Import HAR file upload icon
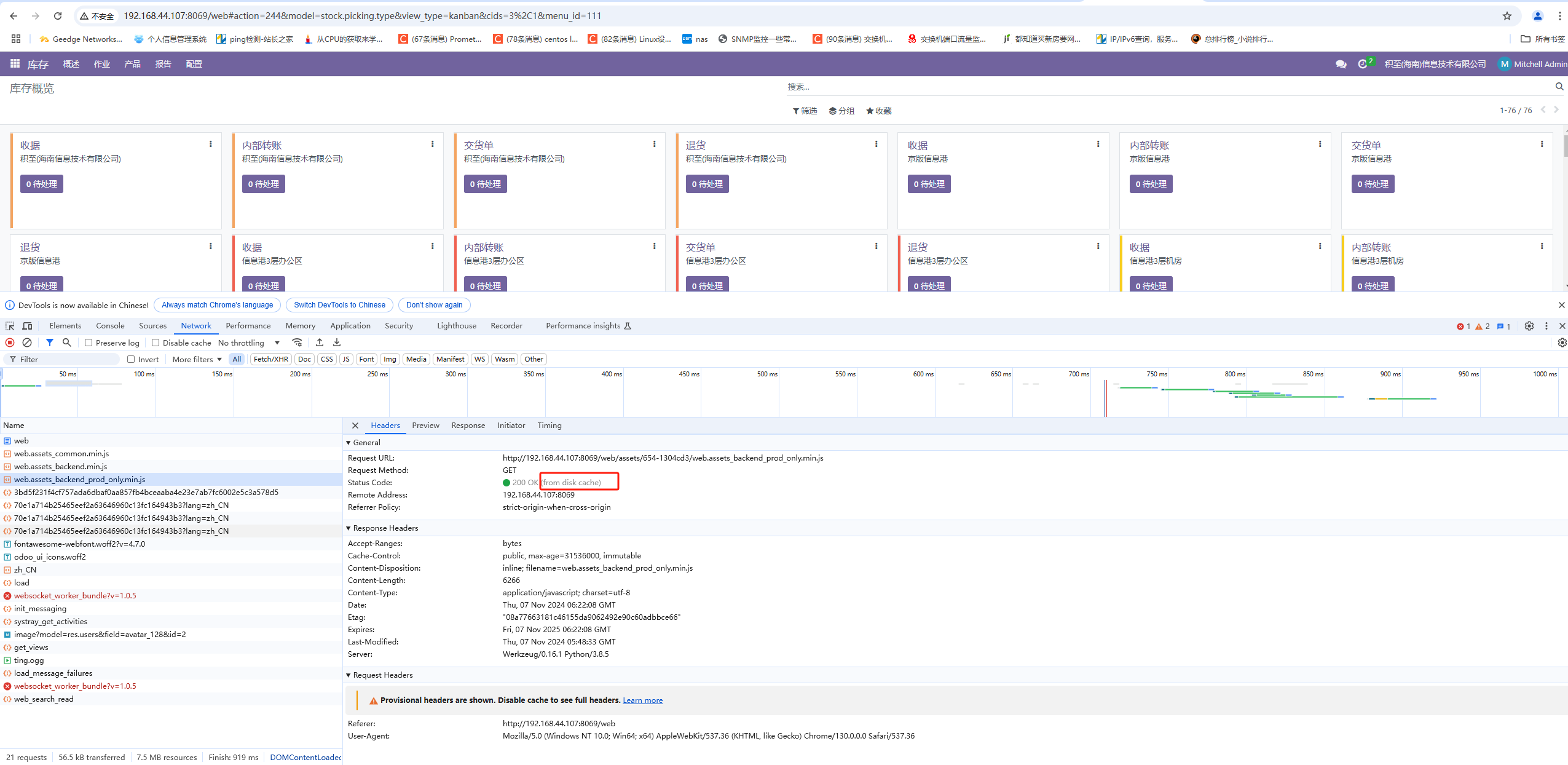Image resolution: width=1568 pixels, height=765 pixels. pos(320,343)
